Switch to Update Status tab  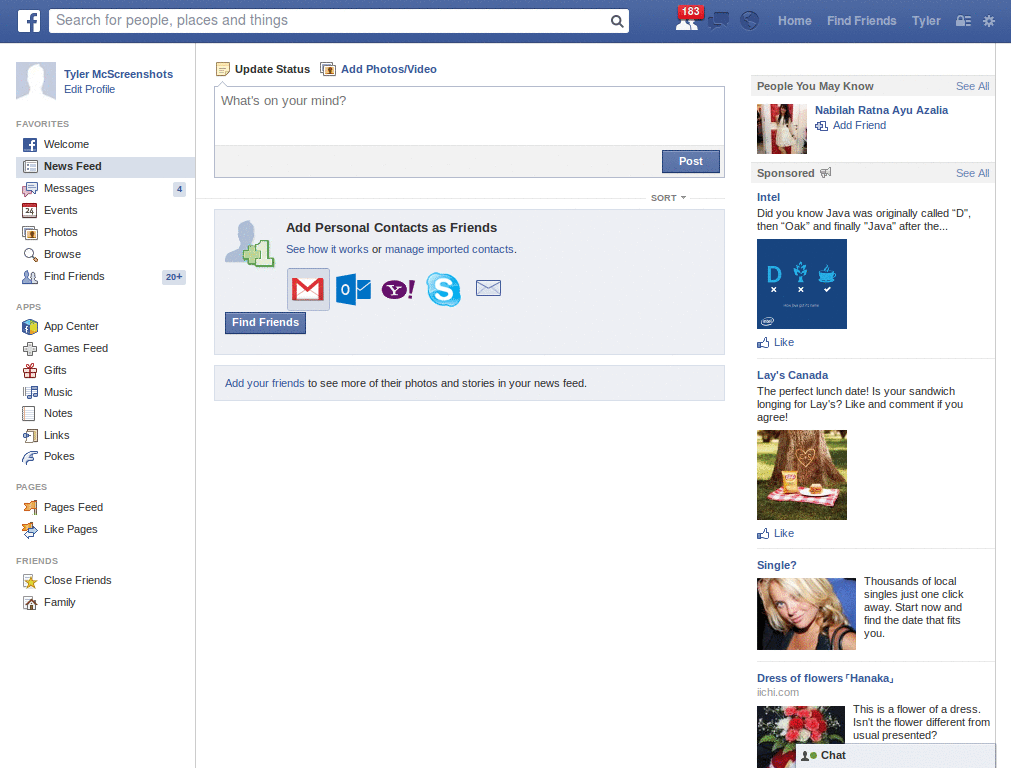263,69
